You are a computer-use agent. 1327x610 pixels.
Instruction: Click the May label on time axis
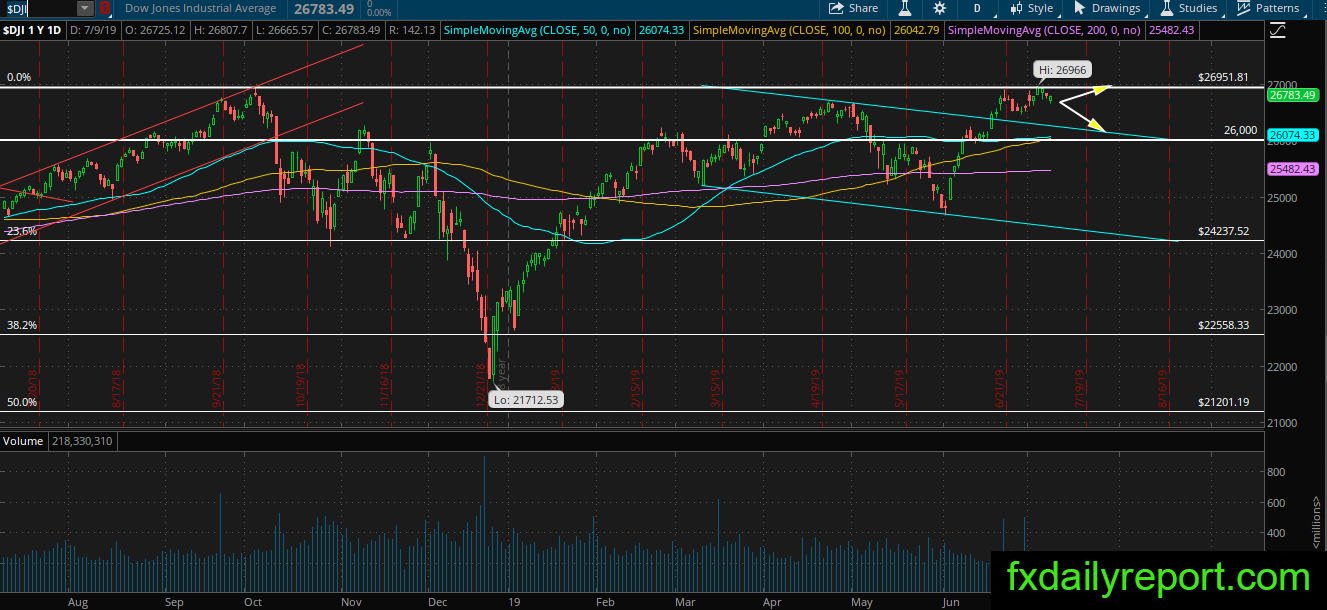tap(860, 602)
